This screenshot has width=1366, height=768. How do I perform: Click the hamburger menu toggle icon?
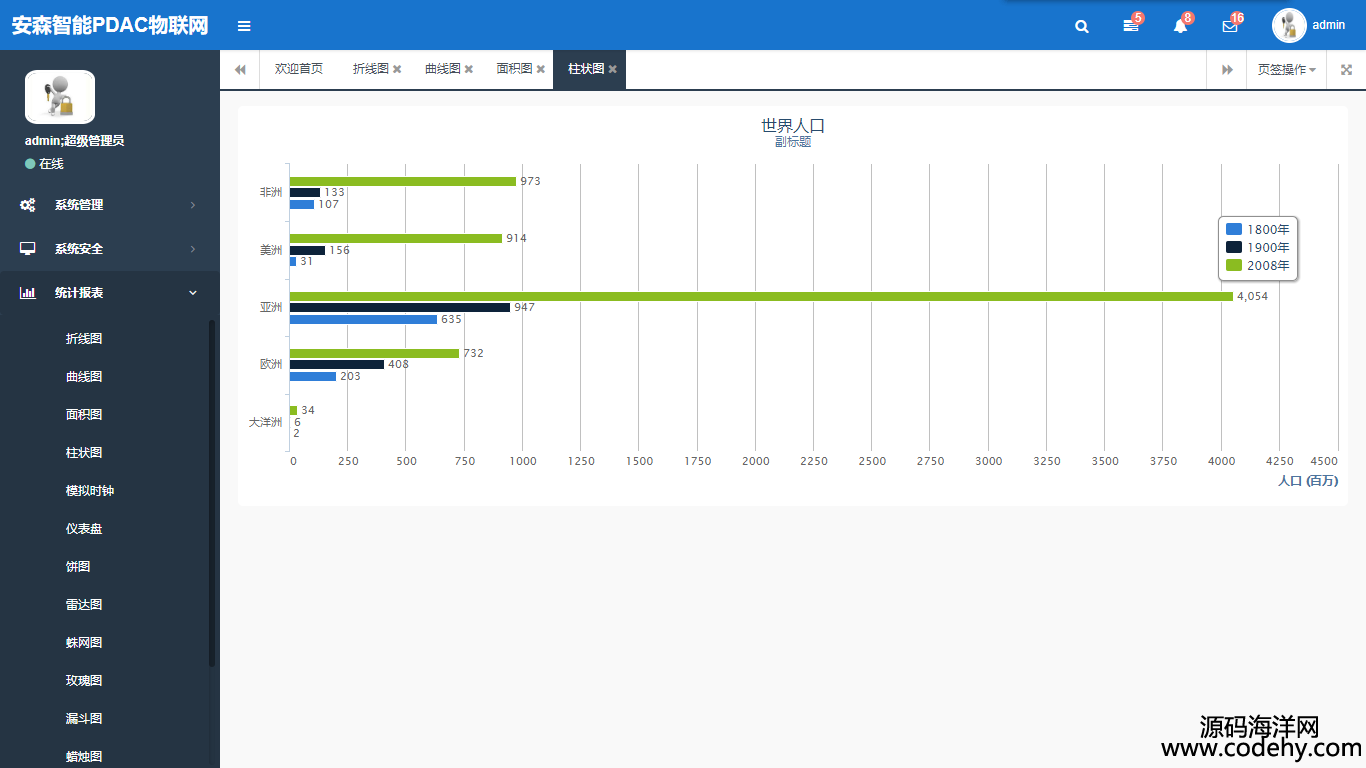(244, 26)
